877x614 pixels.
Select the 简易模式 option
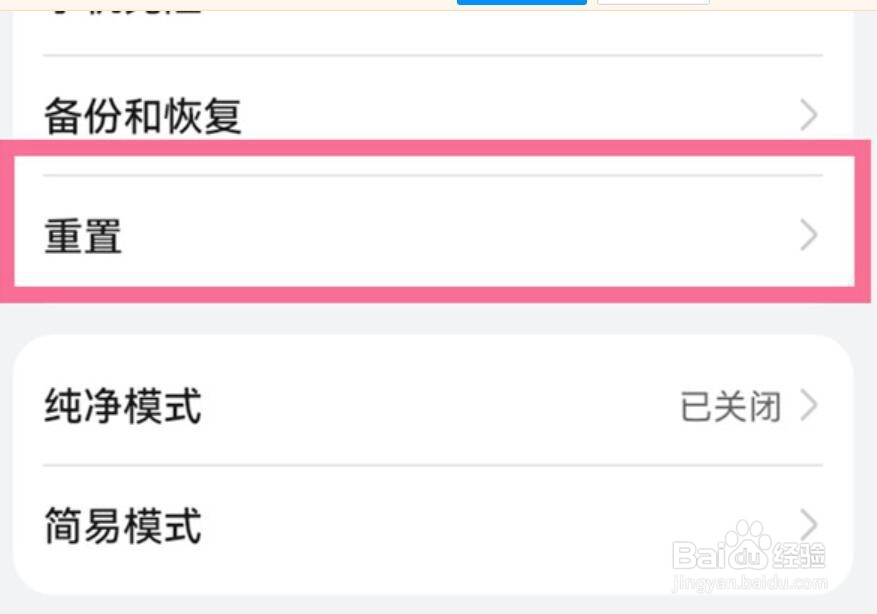(x=123, y=525)
